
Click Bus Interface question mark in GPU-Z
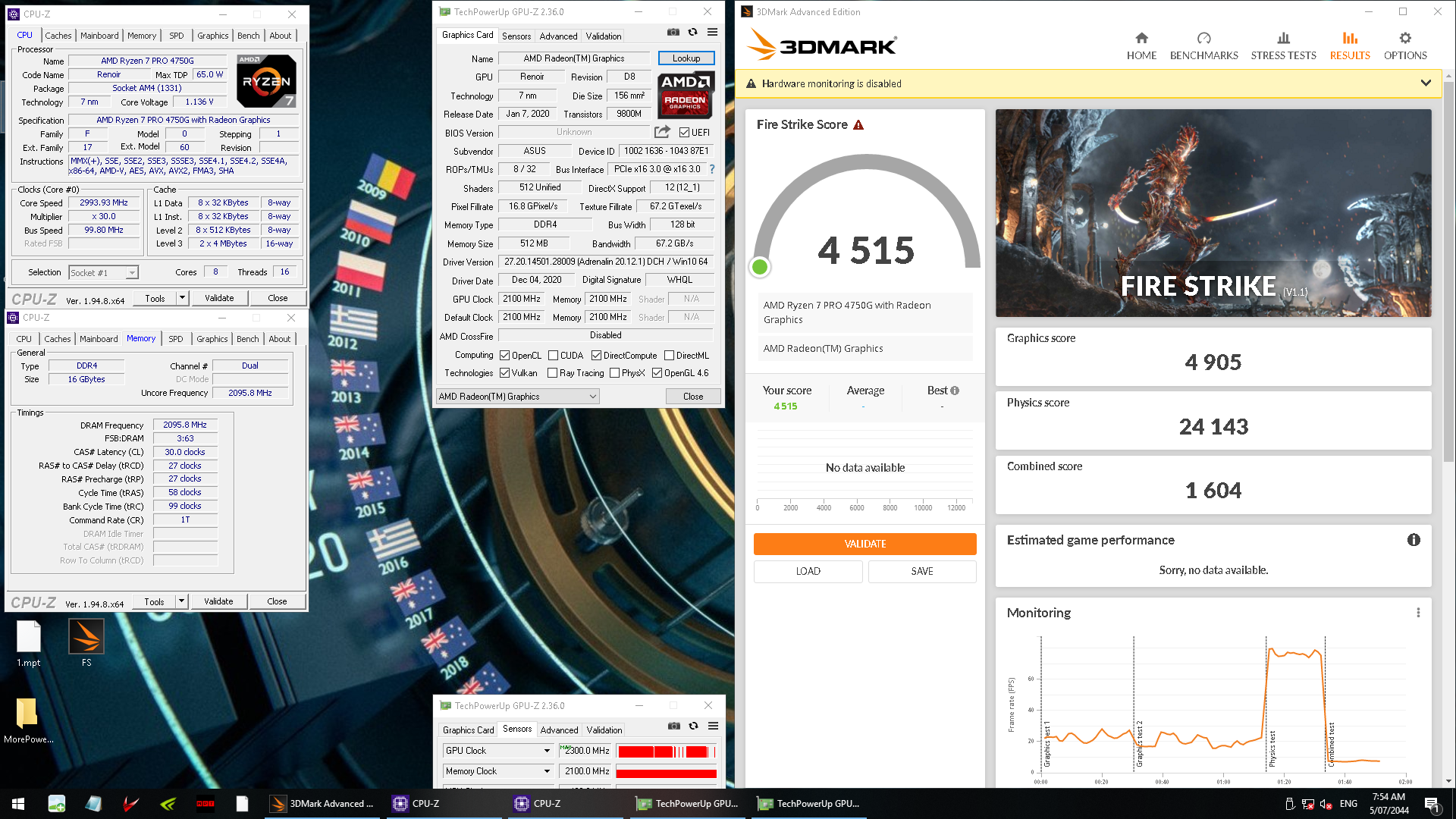pos(712,169)
